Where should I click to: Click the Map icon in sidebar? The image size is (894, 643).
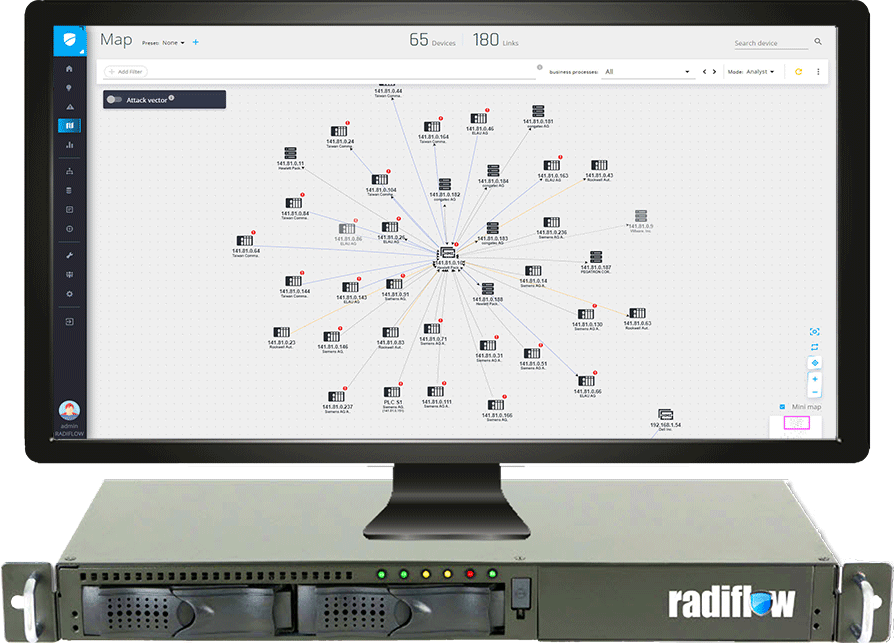coord(69,126)
